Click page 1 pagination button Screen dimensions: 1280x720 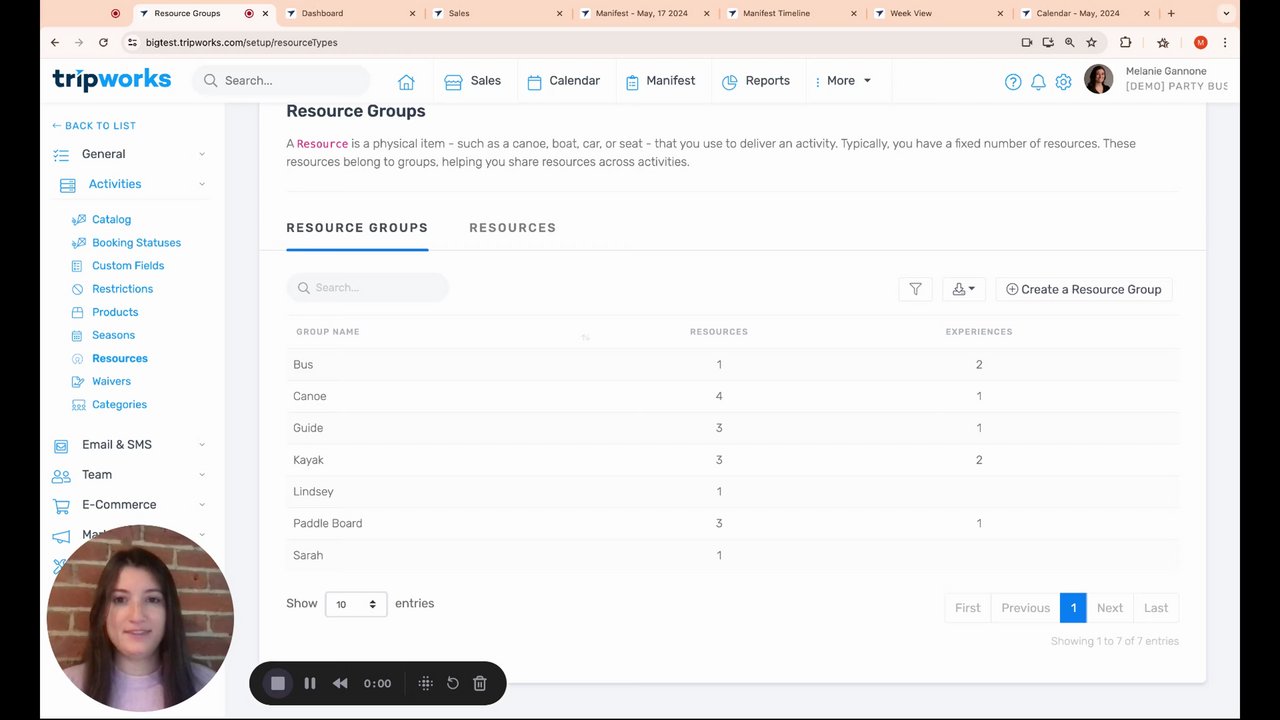(x=1073, y=608)
